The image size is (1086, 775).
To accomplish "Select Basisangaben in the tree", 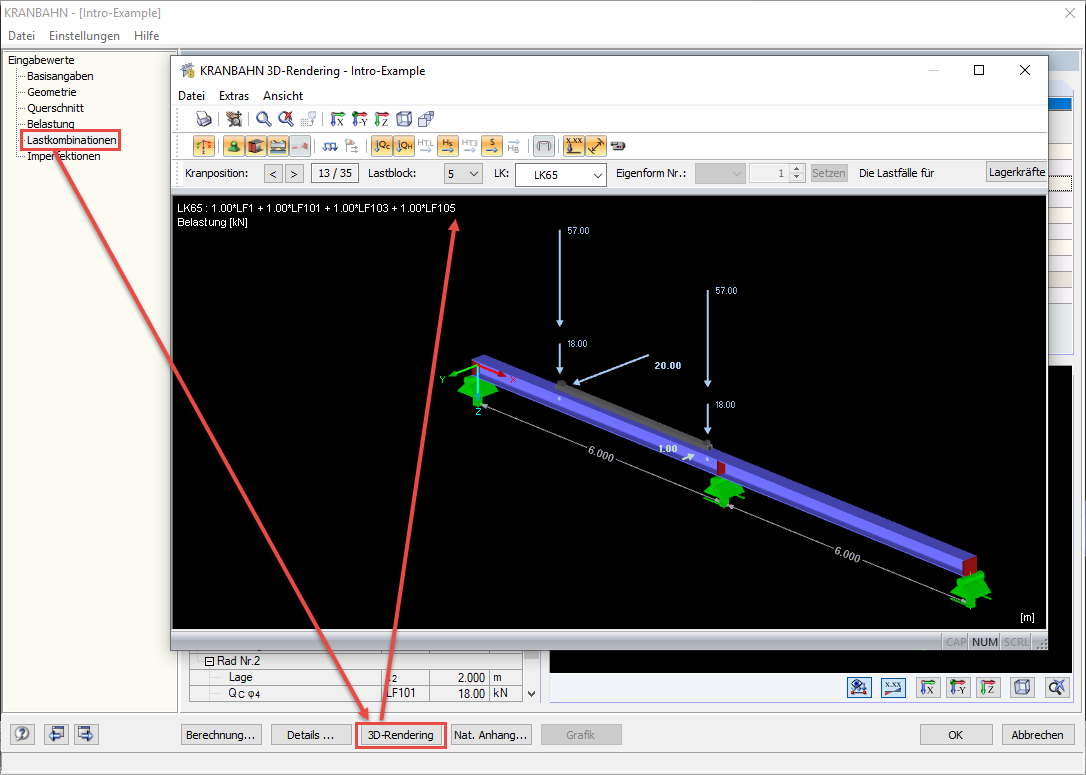I will pos(60,76).
